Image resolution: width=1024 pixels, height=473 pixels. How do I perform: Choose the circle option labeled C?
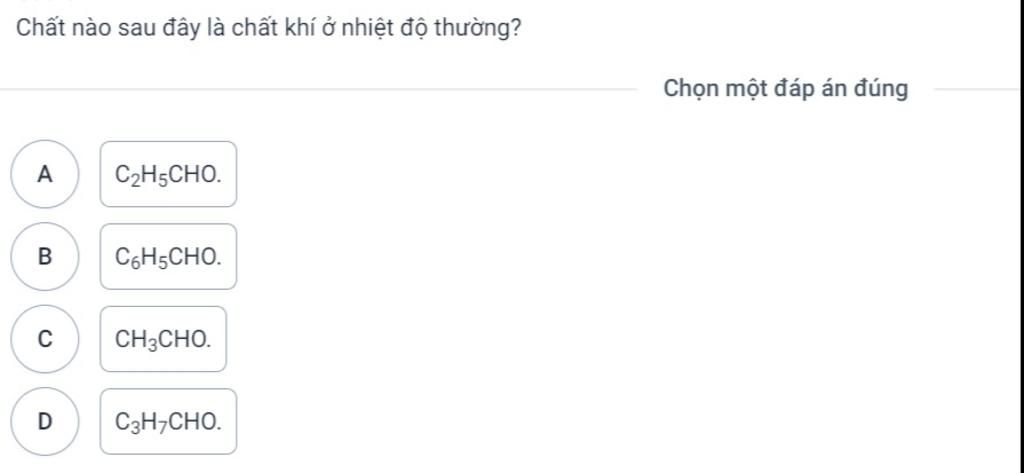point(43,338)
